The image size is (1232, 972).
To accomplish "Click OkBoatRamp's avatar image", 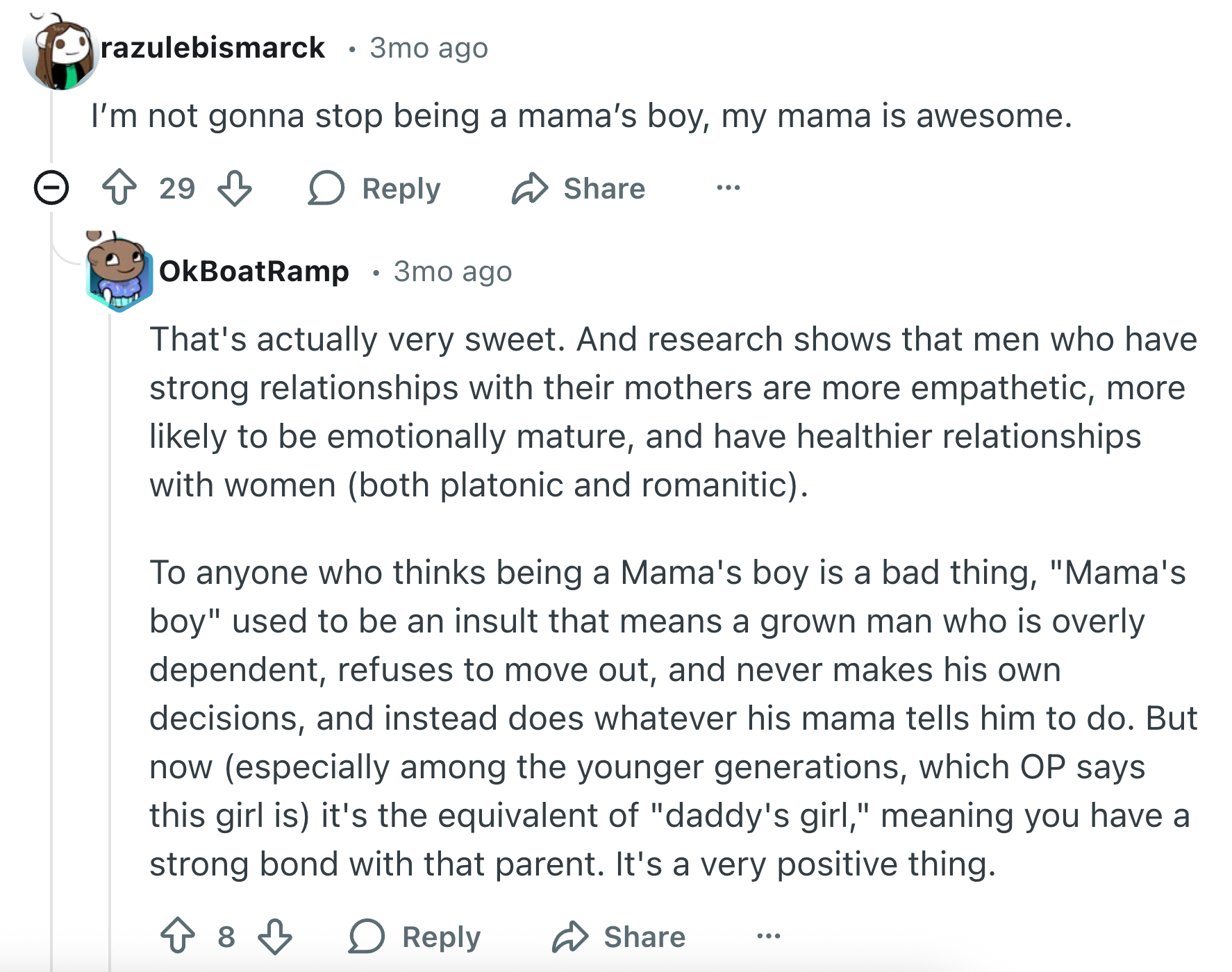I will tap(119, 274).
